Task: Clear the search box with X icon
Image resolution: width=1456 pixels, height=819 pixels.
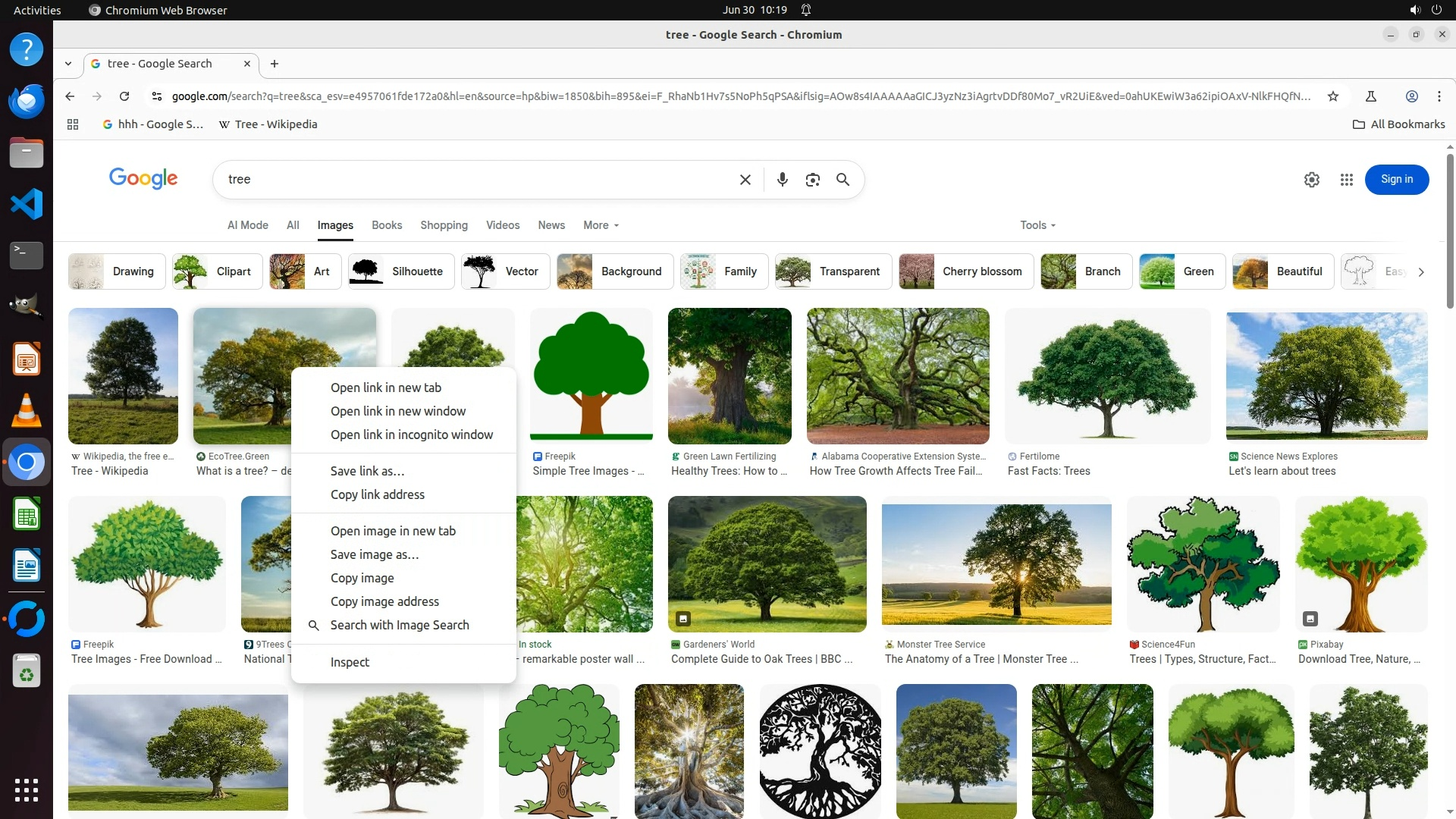Action: (745, 180)
